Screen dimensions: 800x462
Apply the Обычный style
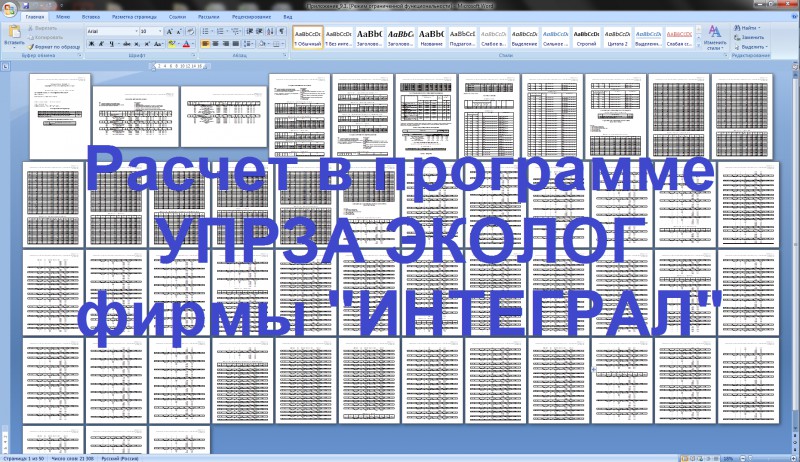point(308,37)
